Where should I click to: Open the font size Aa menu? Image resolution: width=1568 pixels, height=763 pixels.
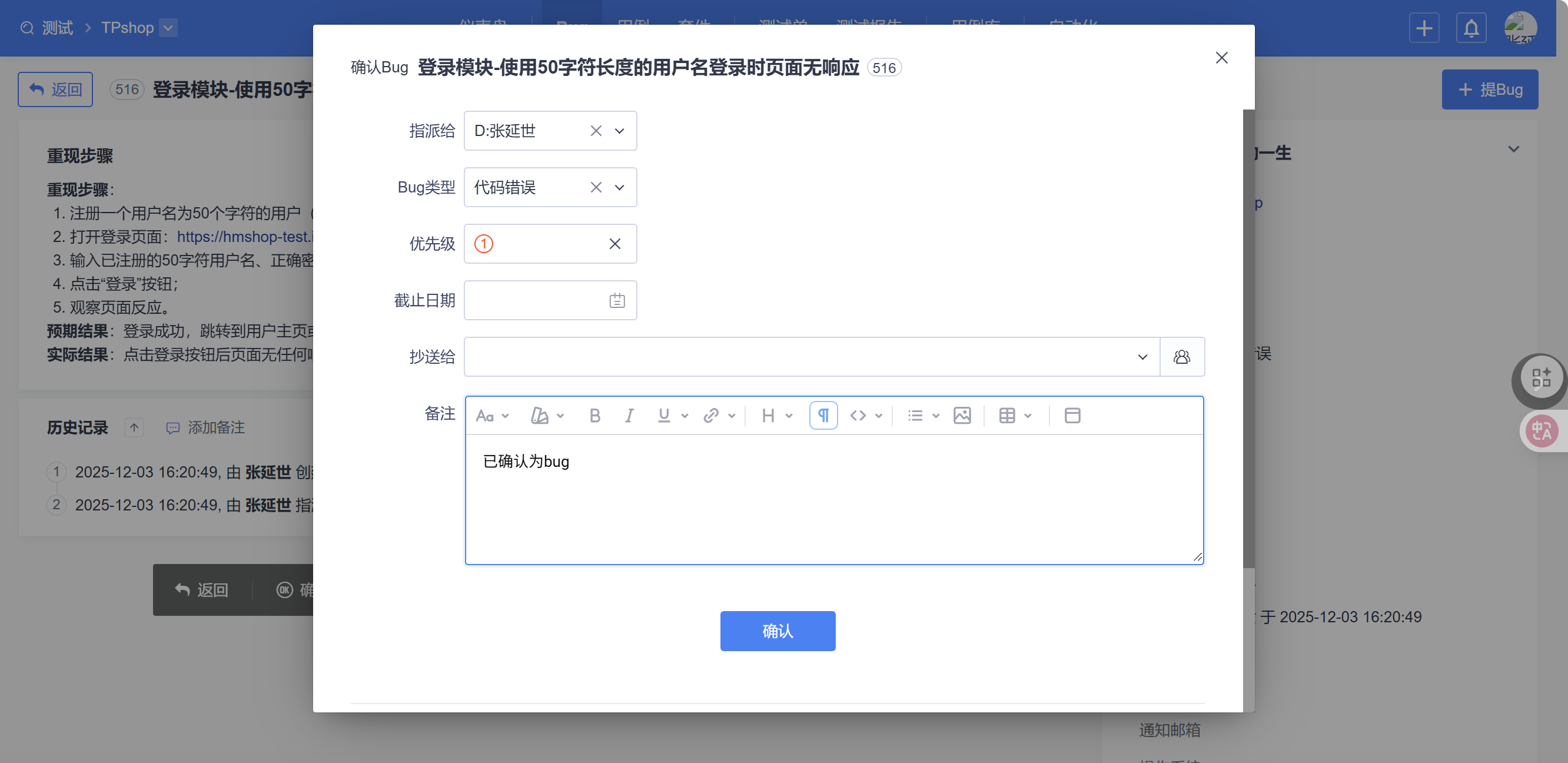[492, 416]
